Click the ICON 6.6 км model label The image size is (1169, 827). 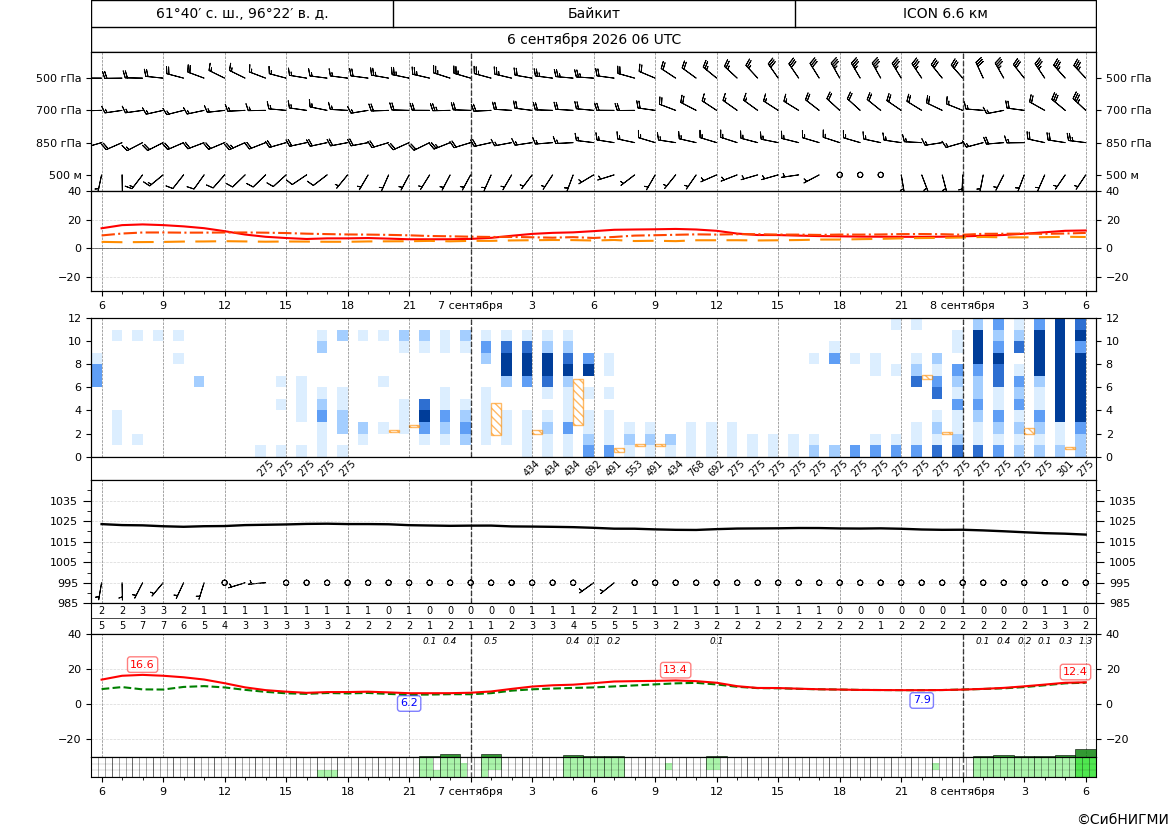pos(945,13)
